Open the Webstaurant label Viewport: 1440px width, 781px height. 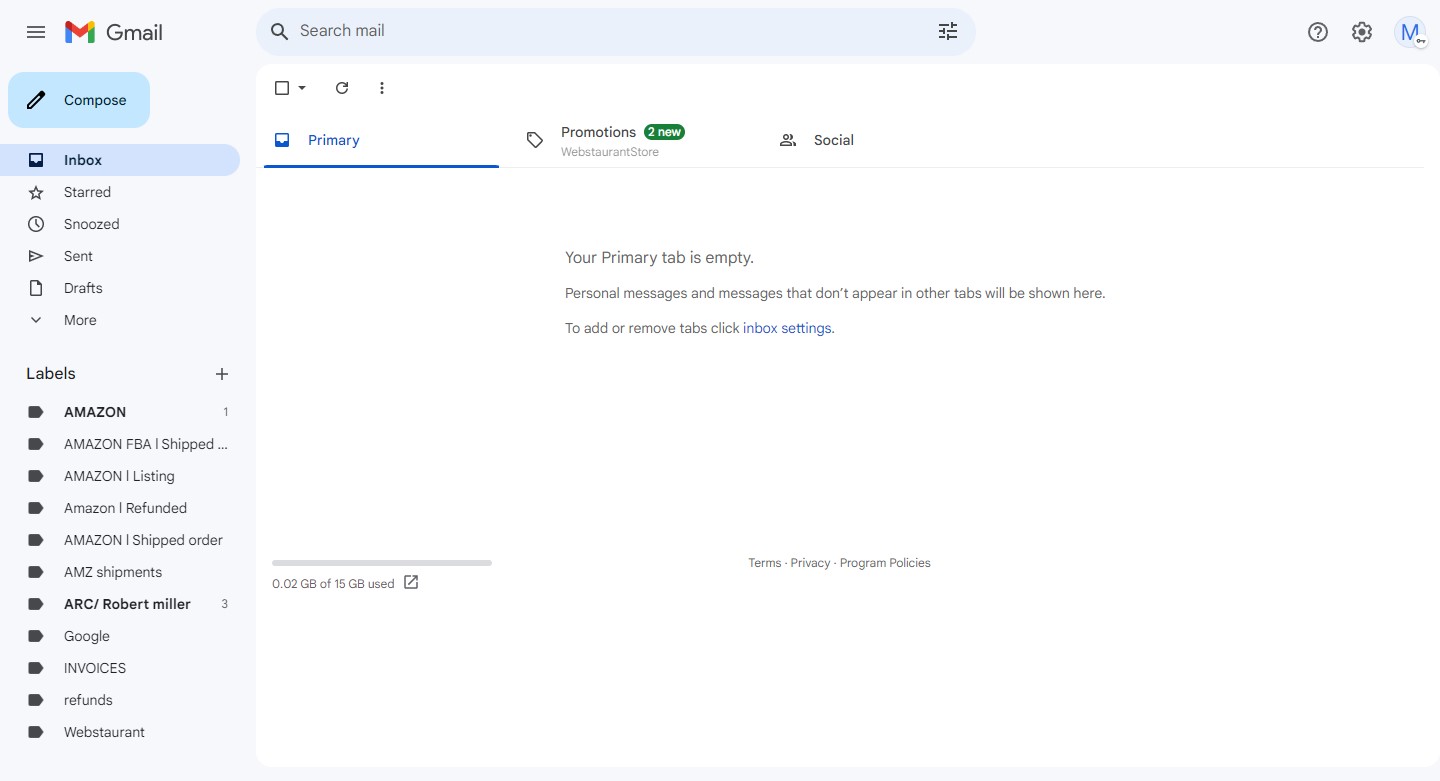pos(120,732)
